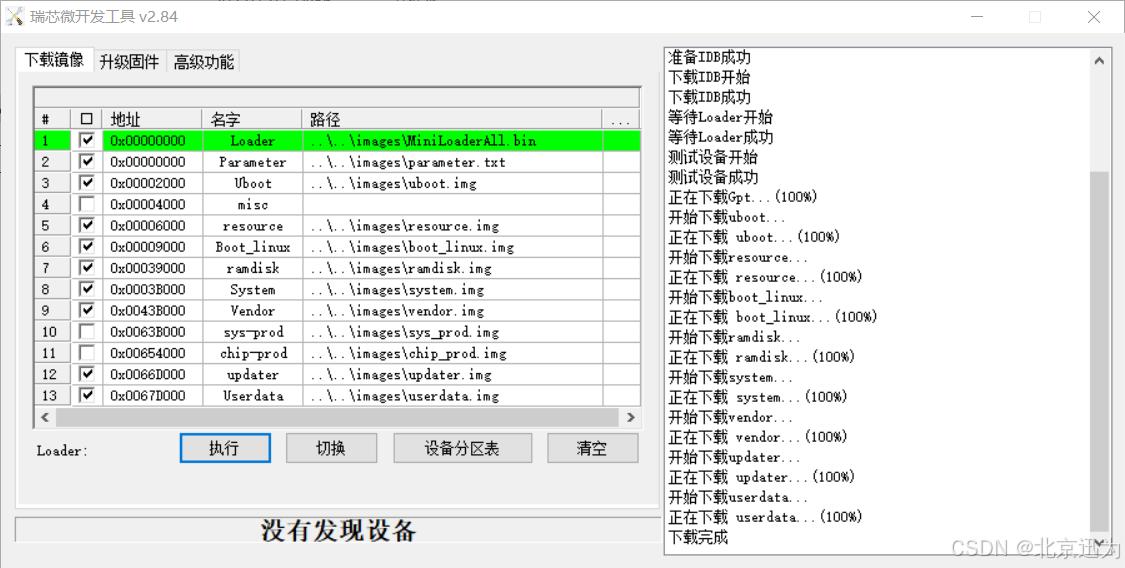Click the 路径 column header
The height and width of the screenshot is (568, 1125).
point(452,119)
